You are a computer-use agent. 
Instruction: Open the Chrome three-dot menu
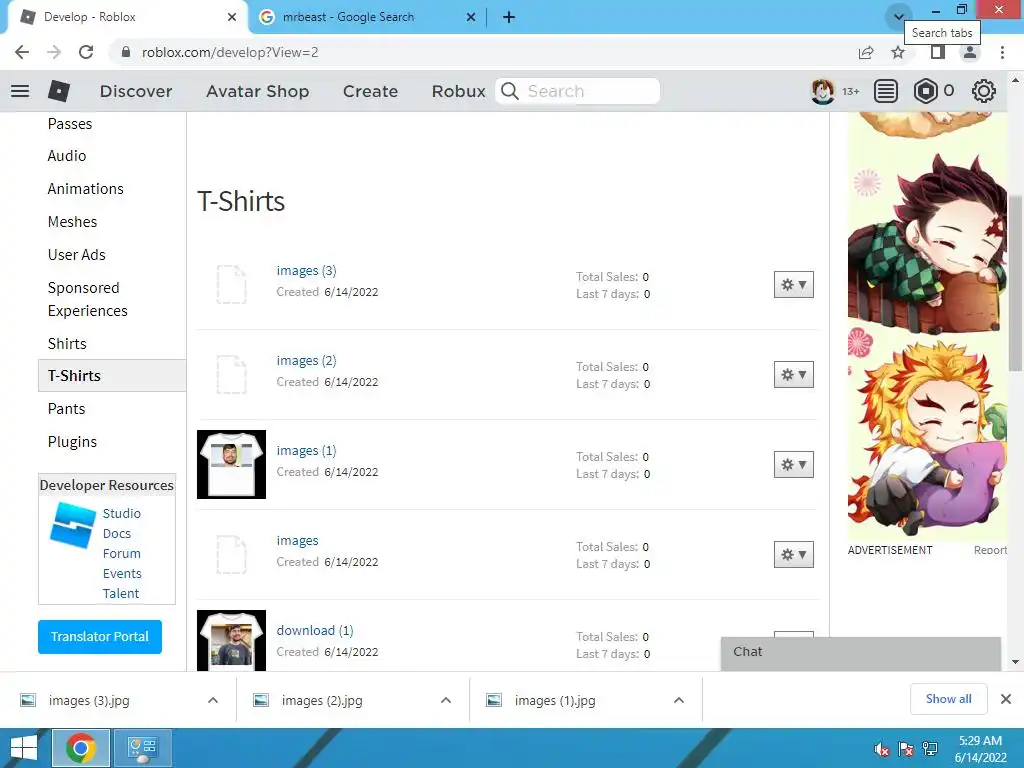coord(1002,52)
